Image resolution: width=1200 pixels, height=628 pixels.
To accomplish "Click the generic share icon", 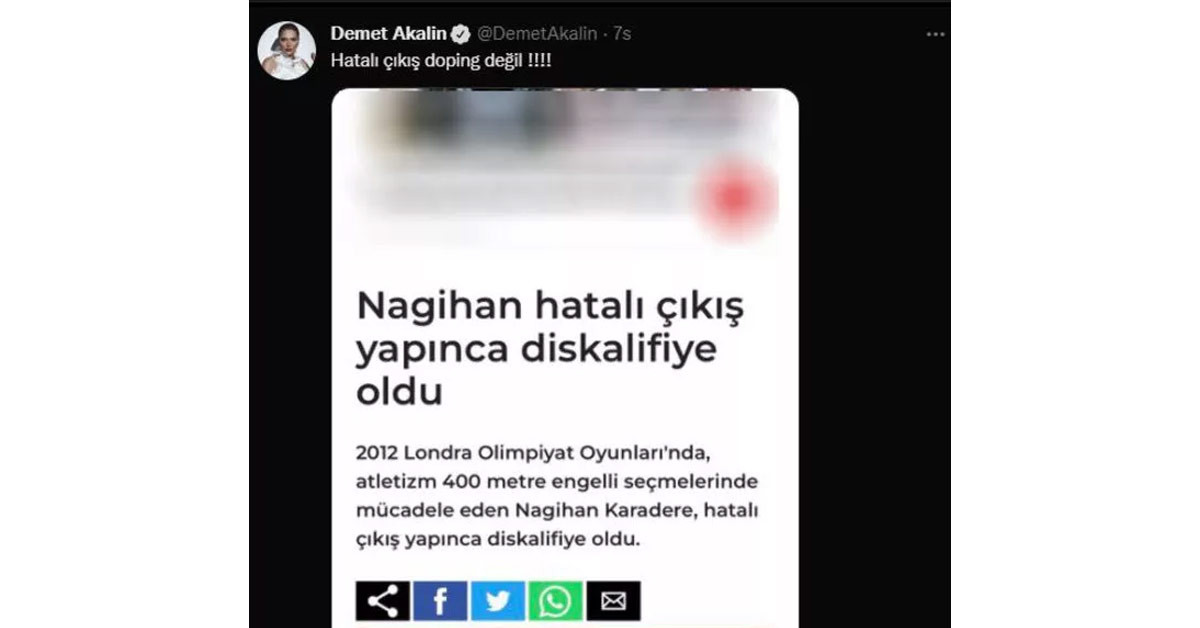I will (382, 601).
